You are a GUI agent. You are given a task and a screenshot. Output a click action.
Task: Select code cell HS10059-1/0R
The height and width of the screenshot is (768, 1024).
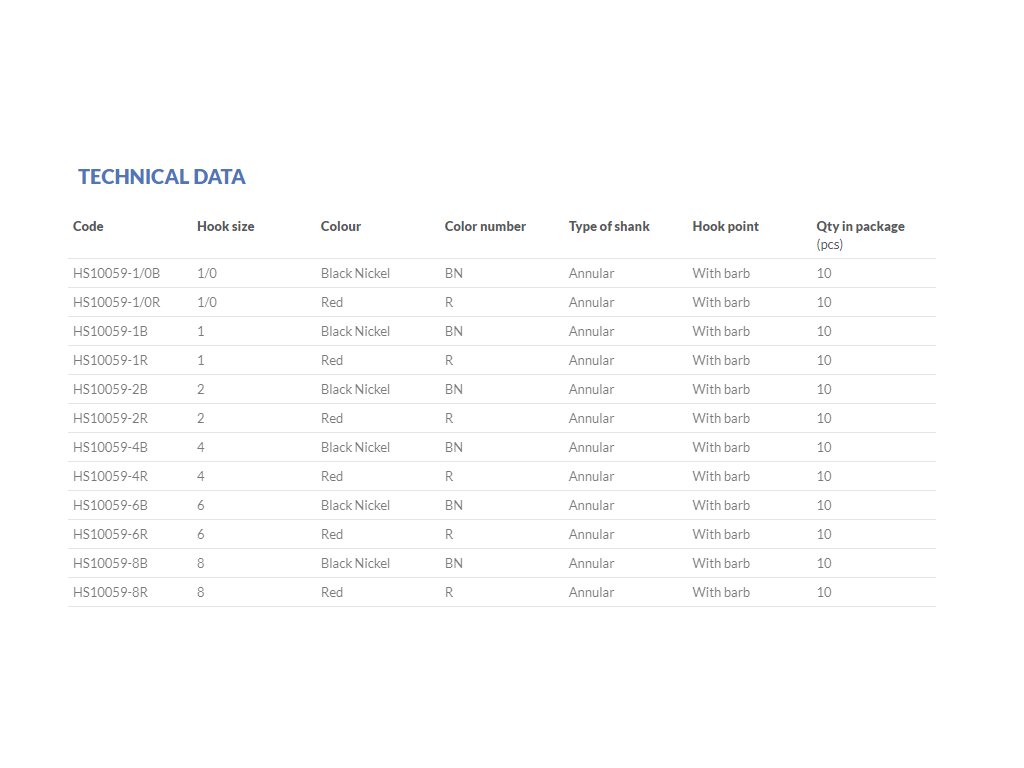[116, 302]
